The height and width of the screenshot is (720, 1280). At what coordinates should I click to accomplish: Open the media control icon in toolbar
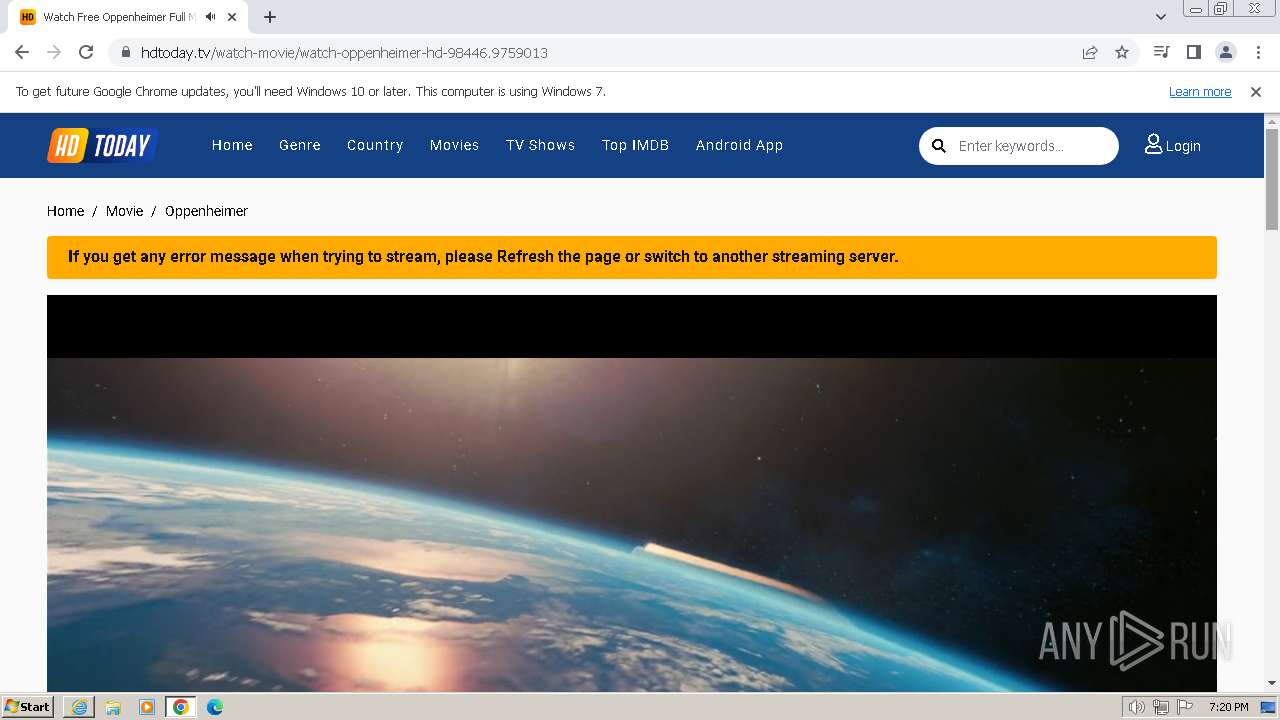[1161, 52]
